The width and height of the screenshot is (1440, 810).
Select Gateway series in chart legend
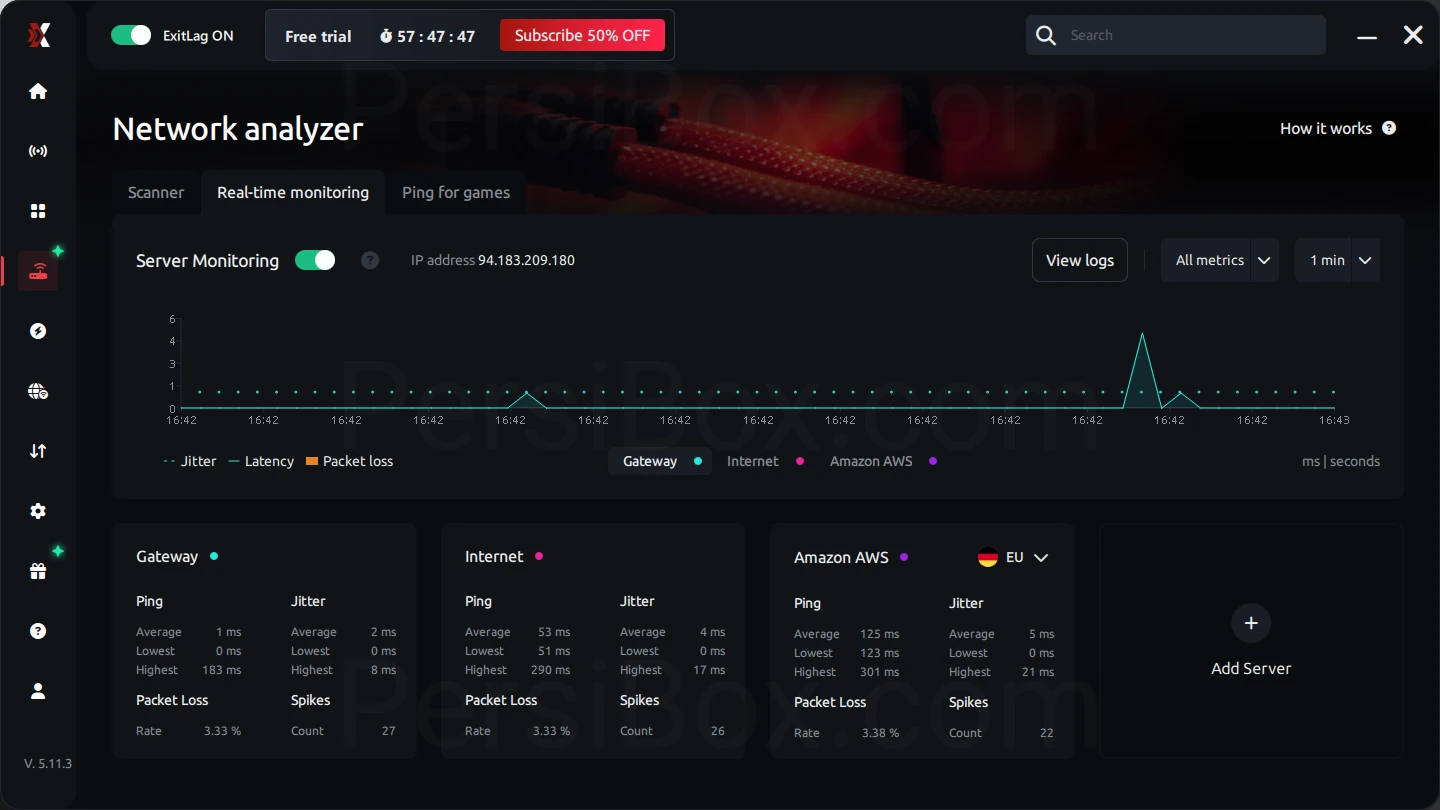660,461
